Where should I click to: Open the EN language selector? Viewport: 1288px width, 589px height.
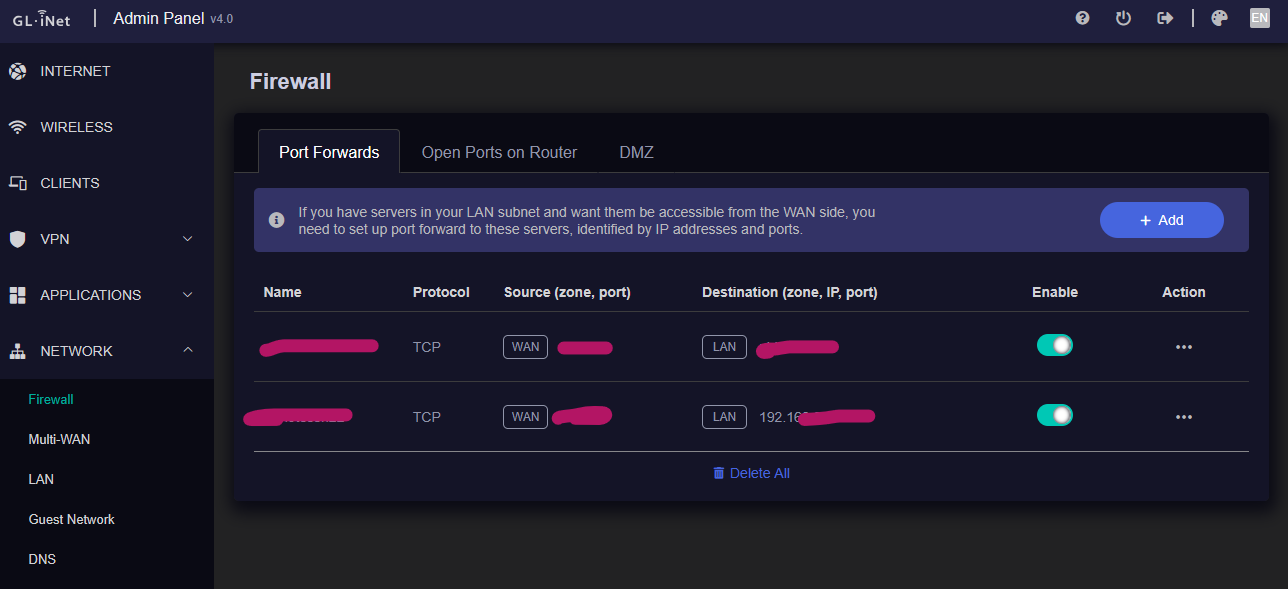(x=1259, y=18)
